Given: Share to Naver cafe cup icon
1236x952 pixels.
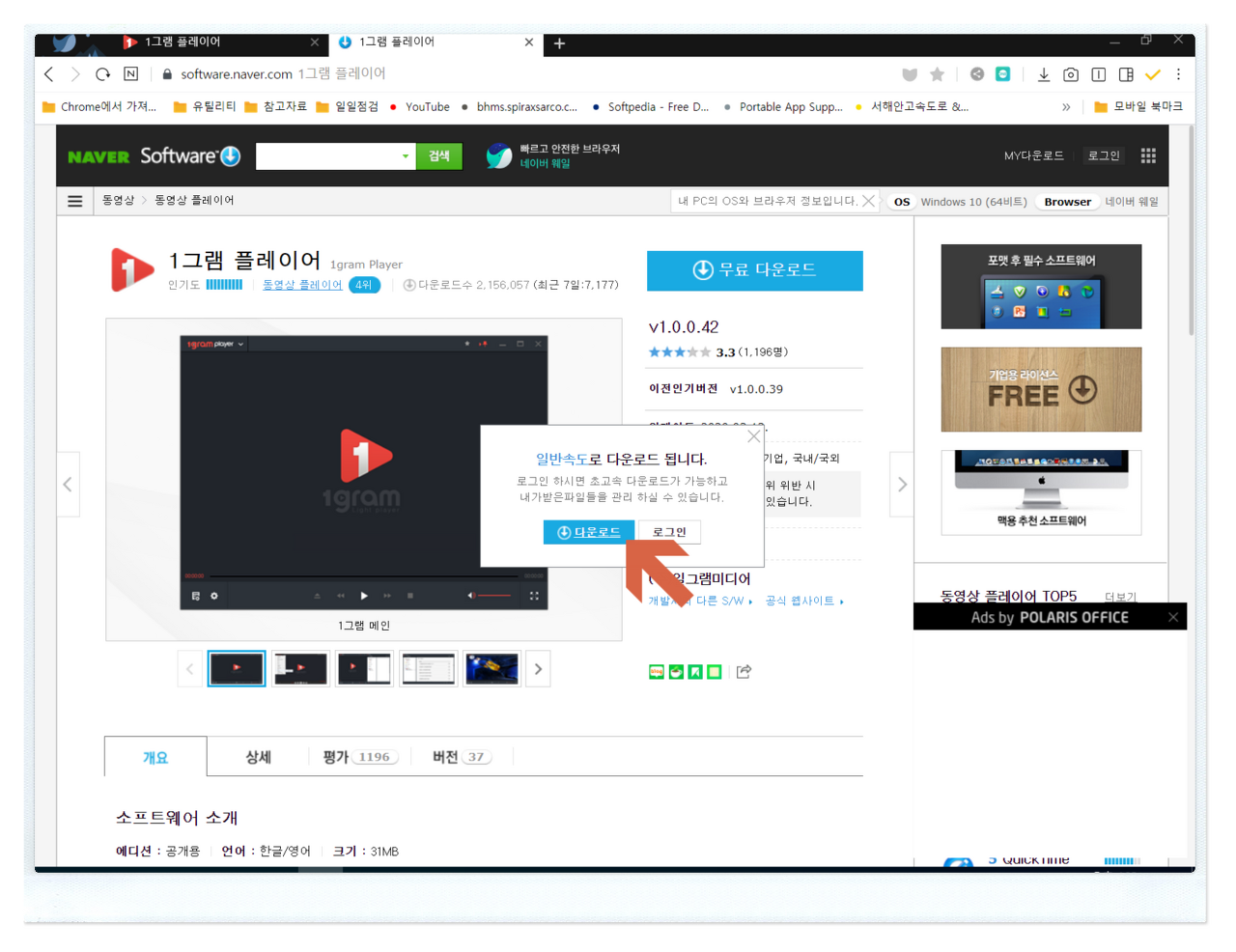Looking at the screenshot, I should coord(676,672).
